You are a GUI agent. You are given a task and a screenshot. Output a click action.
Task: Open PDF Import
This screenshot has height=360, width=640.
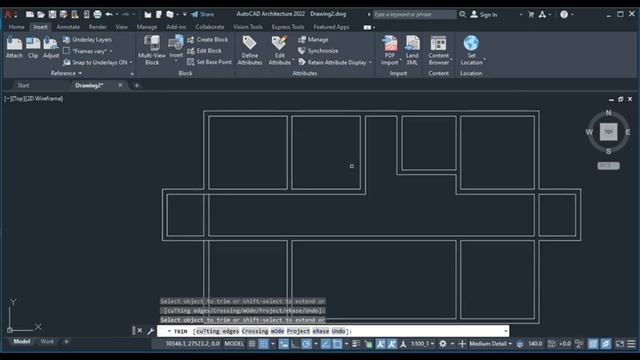tap(390, 50)
